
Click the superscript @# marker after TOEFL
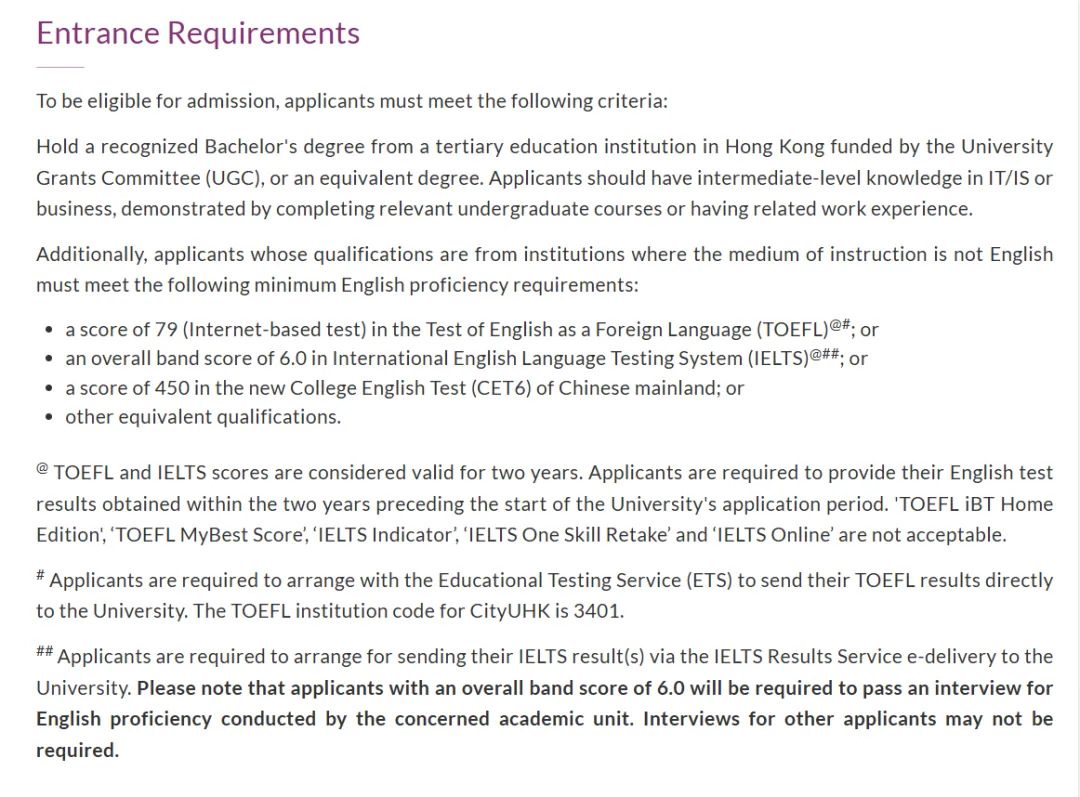[839, 323]
